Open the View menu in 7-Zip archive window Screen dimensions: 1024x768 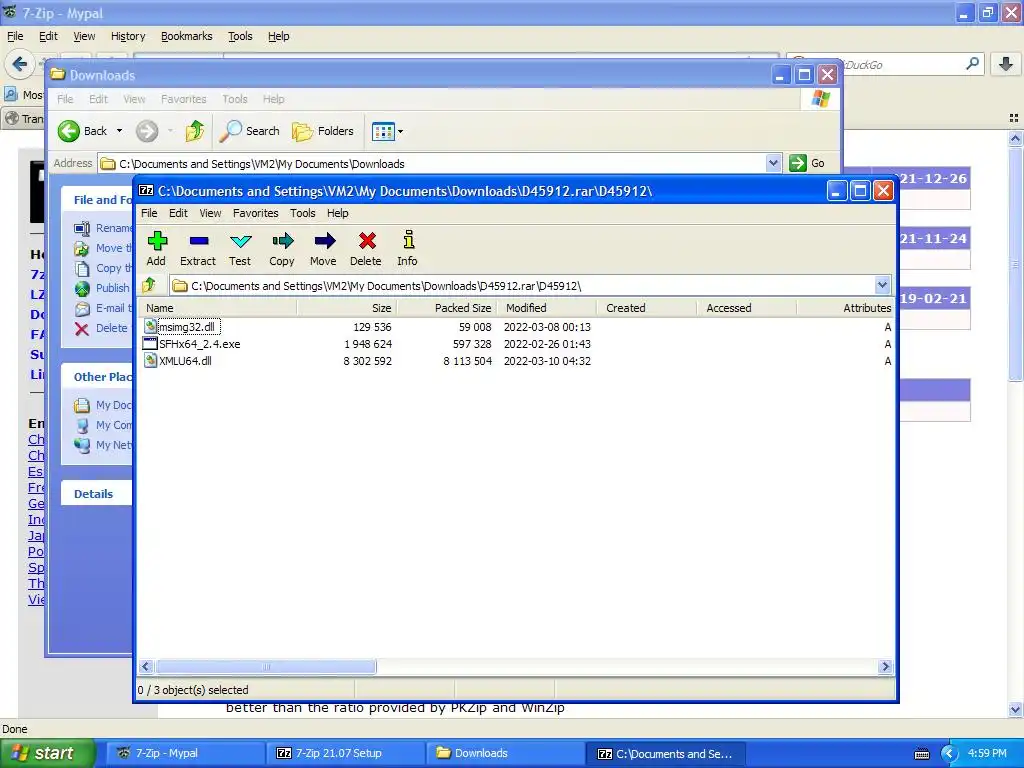coord(210,213)
